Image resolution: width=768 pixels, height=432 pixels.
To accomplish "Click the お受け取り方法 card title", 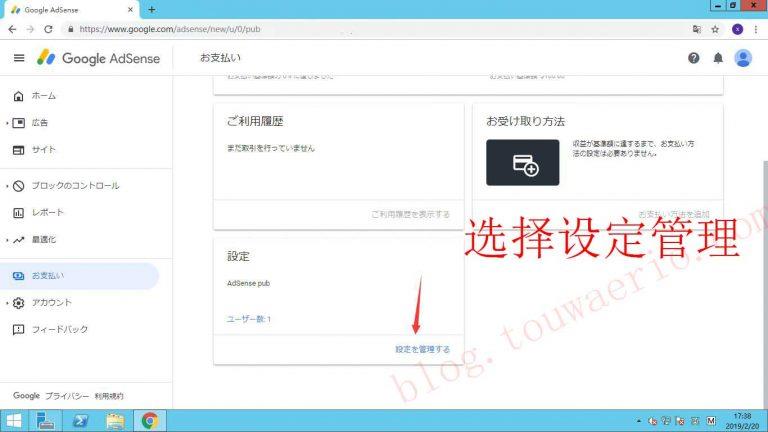I will [526, 121].
